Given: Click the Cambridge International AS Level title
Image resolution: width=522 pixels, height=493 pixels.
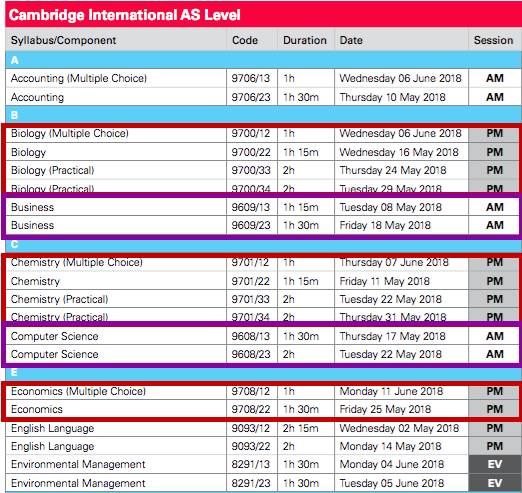Looking at the screenshot, I should pyautogui.click(x=125, y=15).
